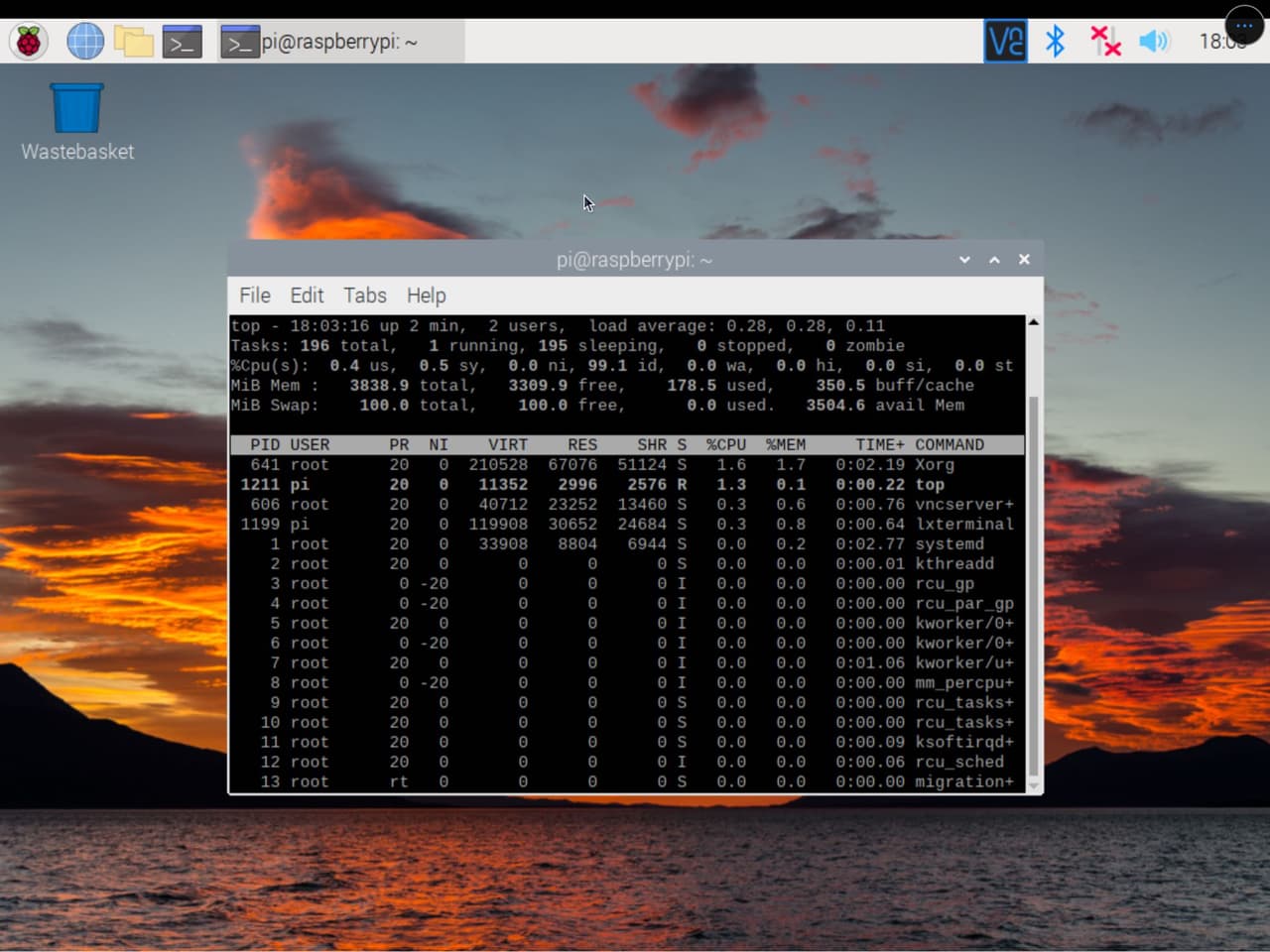Open the Edit menu in the terminal
The height and width of the screenshot is (952, 1270).
click(x=307, y=296)
